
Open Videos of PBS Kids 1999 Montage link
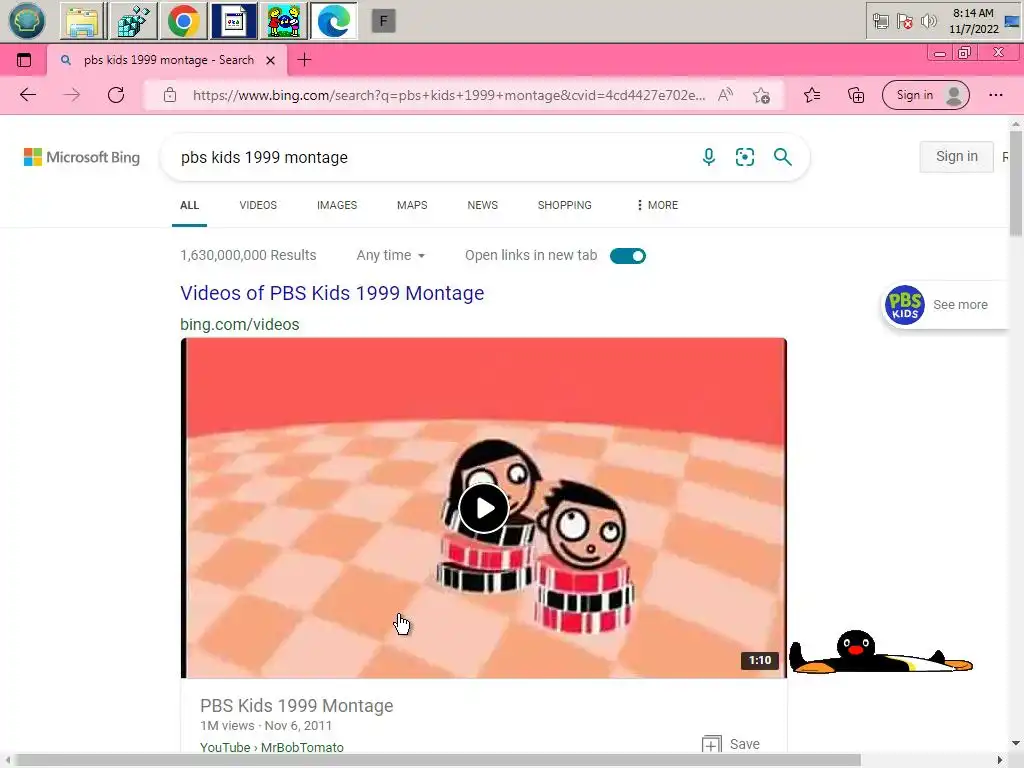tap(332, 293)
